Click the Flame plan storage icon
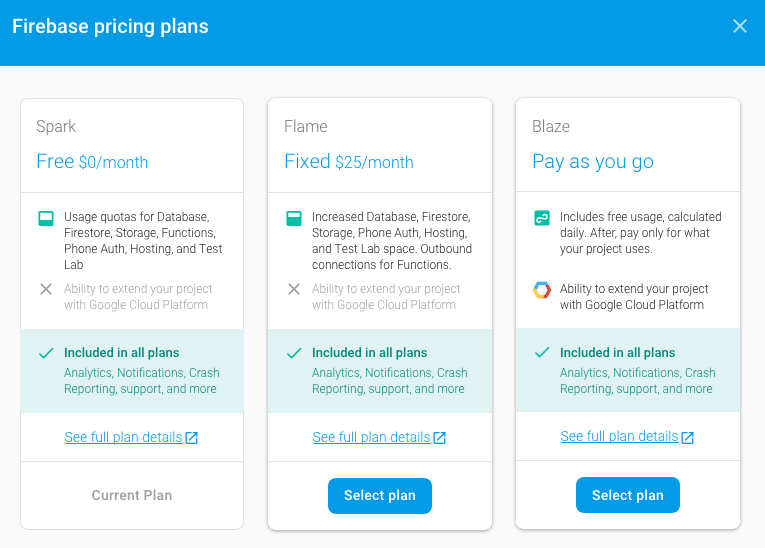The height and width of the screenshot is (548, 765). point(293,218)
